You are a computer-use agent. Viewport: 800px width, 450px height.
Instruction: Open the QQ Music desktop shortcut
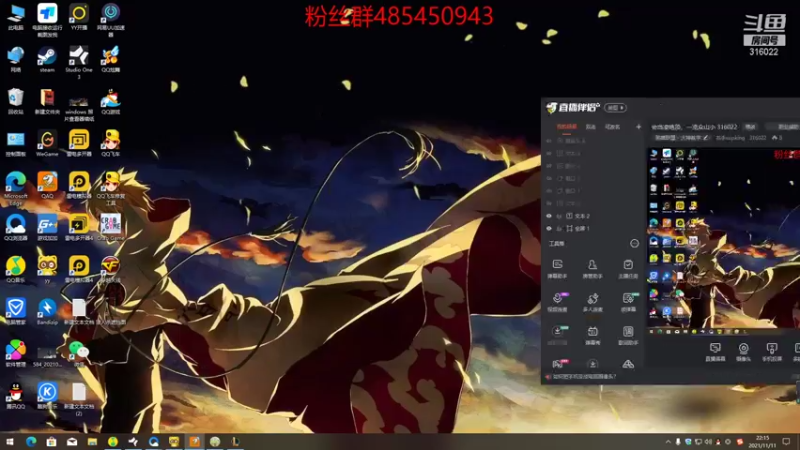(15, 269)
